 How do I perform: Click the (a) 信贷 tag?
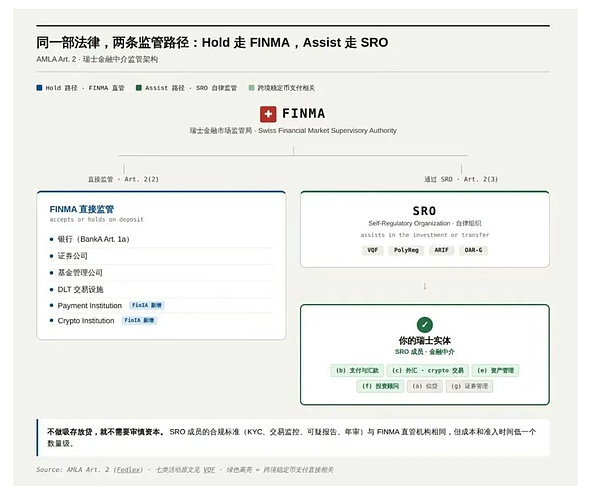(424, 386)
